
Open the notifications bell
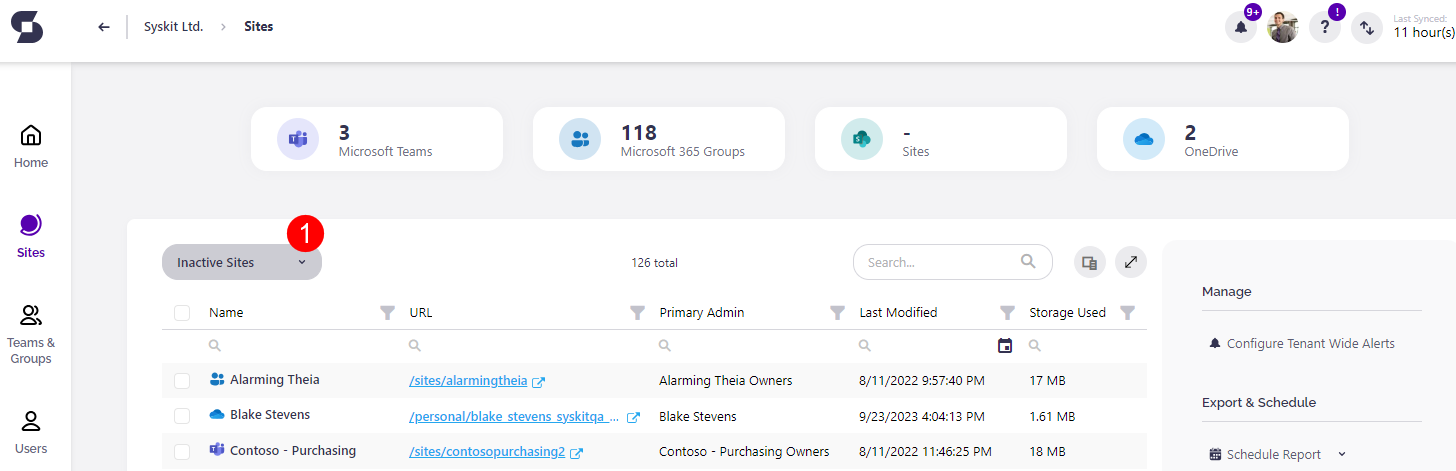pos(1241,27)
